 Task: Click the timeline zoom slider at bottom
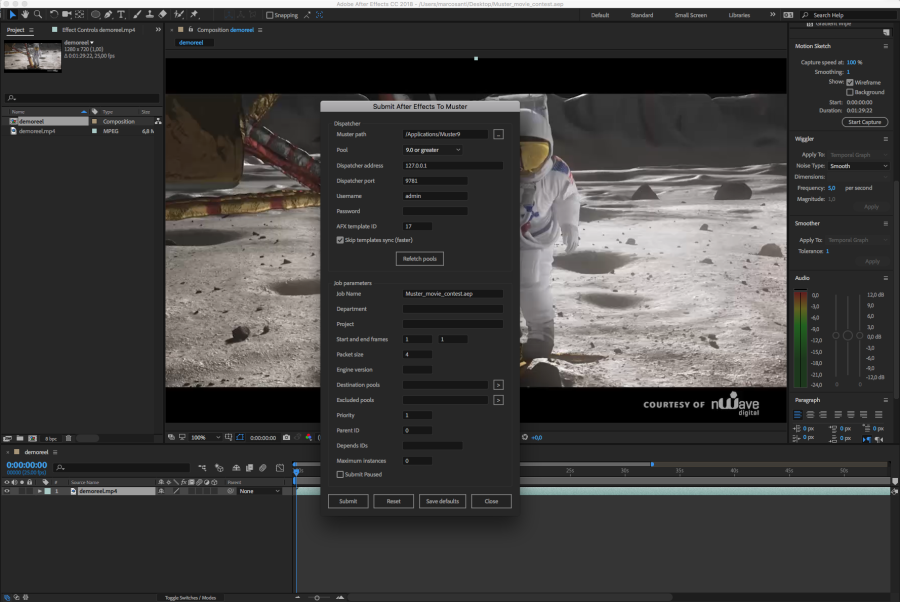coord(317,597)
